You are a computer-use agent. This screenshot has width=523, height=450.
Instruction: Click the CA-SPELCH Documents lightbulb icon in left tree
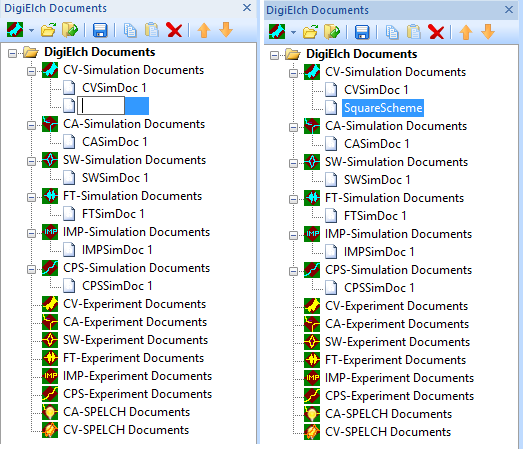[x=50, y=412]
